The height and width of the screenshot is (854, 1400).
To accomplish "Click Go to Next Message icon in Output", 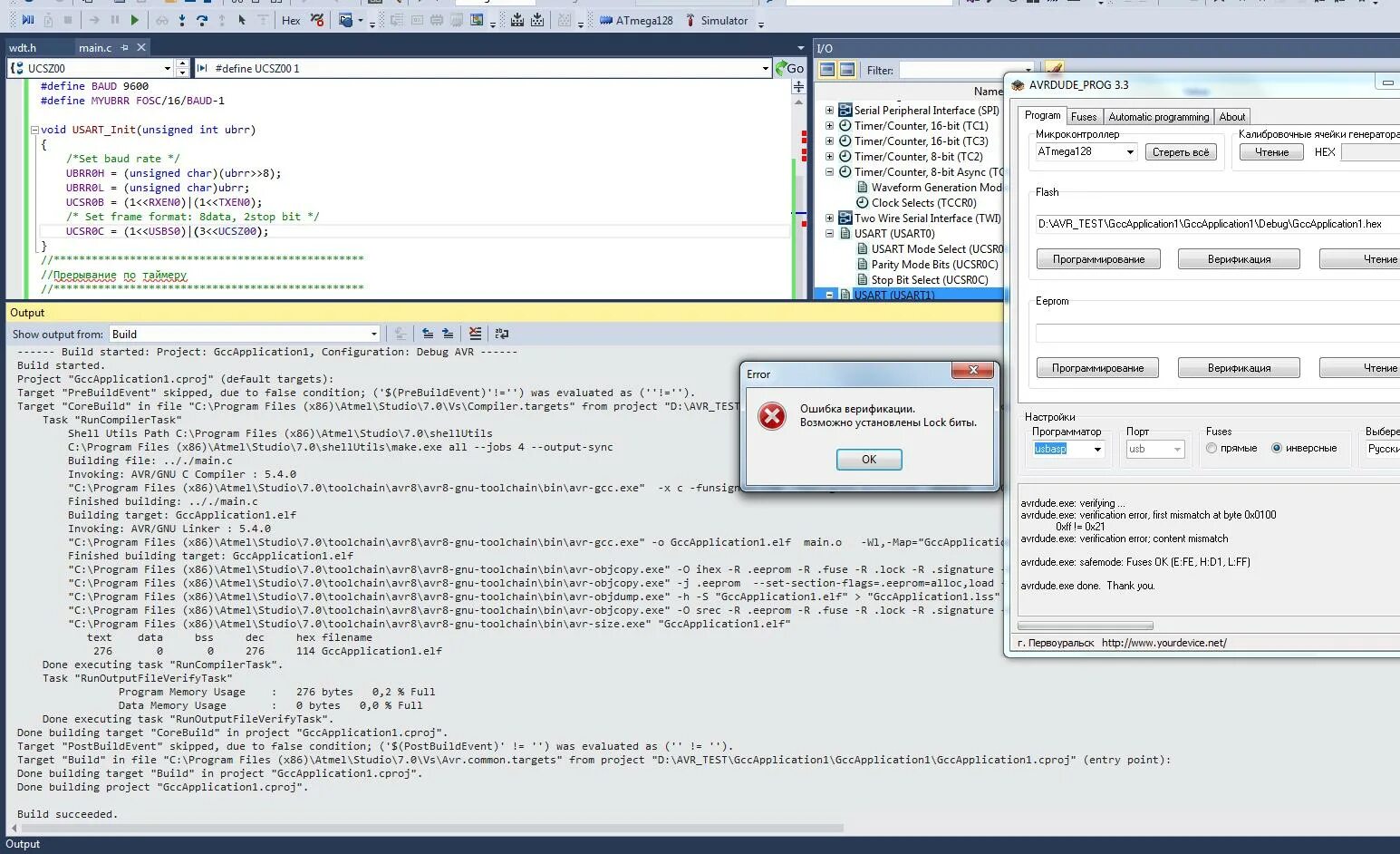I will (448, 334).
